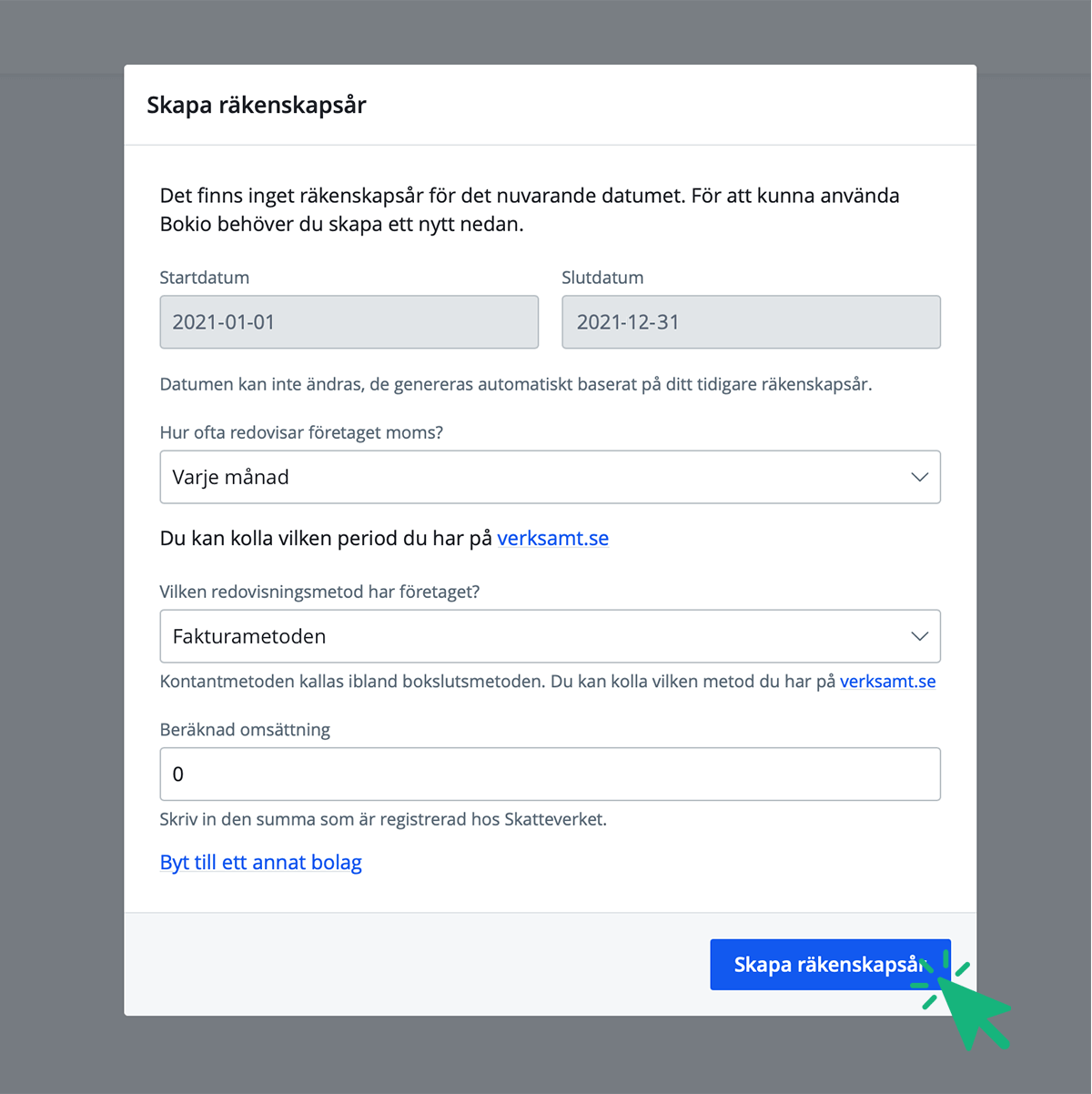The image size is (1092, 1094).
Task: Click label Hur ofta redovisar företaget moms
Action: click(x=301, y=432)
